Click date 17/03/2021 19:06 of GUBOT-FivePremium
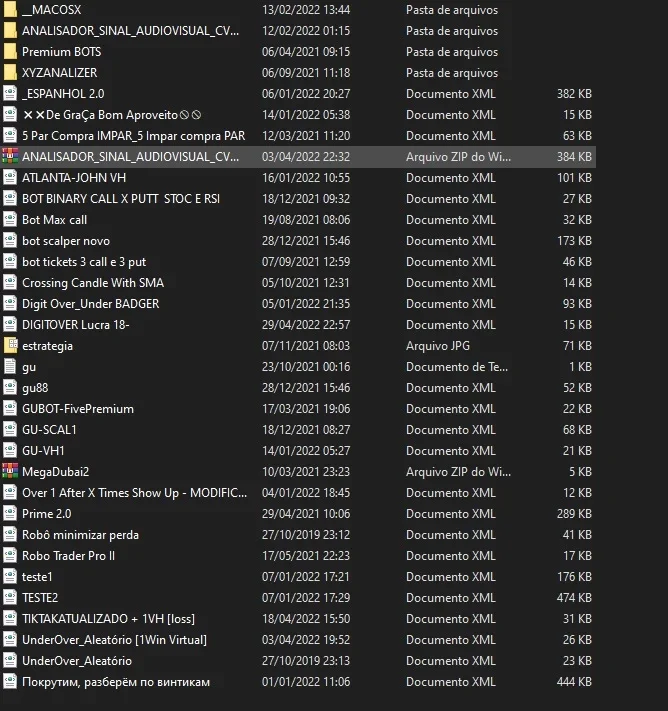The image size is (668, 711). [306, 409]
